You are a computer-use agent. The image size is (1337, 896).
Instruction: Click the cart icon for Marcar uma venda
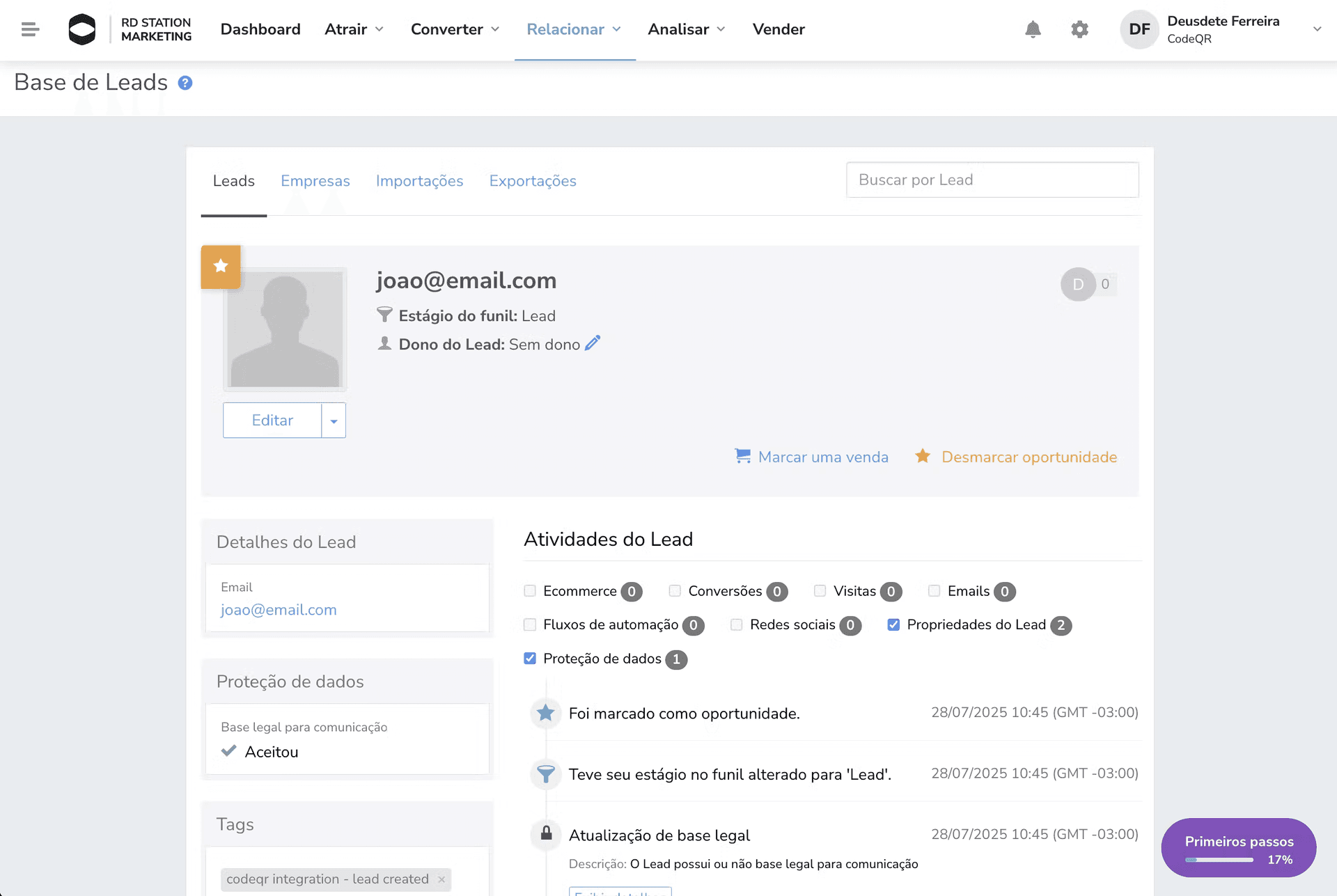(x=743, y=456)
